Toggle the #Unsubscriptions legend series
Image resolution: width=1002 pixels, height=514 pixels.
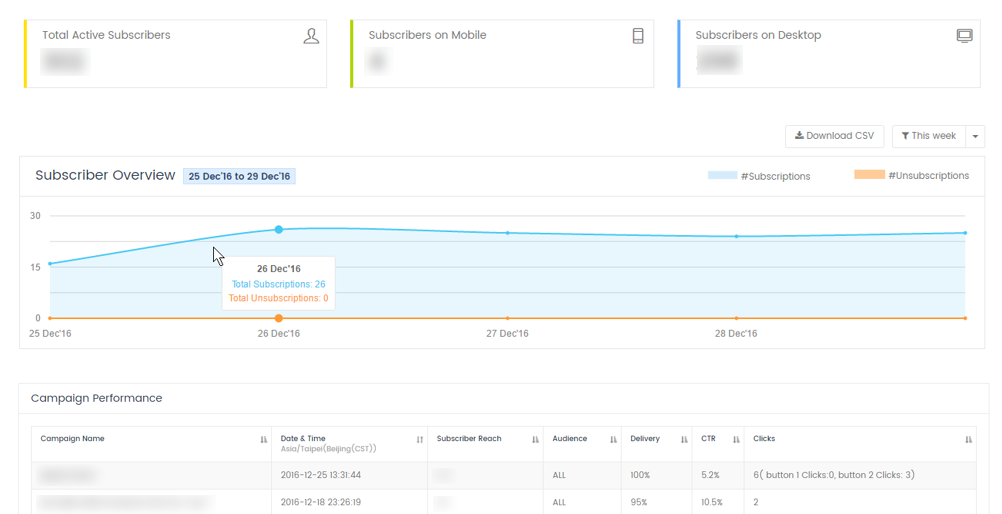tap(911, 176)
